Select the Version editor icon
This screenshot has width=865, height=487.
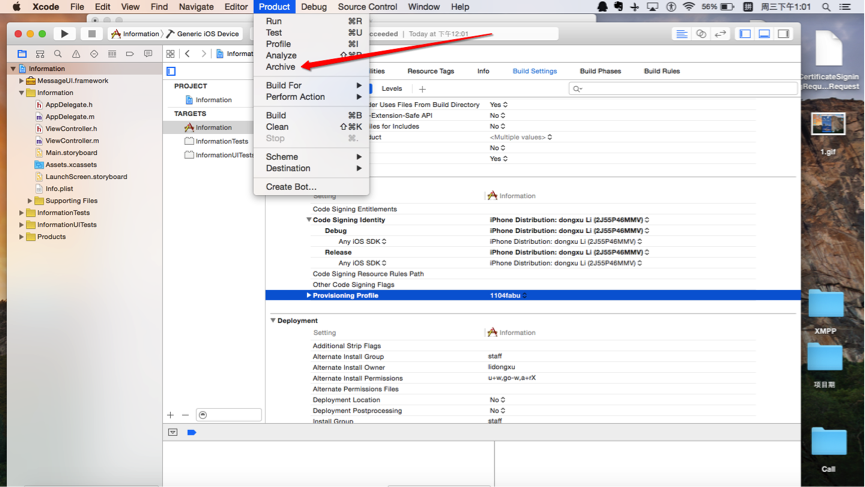(720, 34)
